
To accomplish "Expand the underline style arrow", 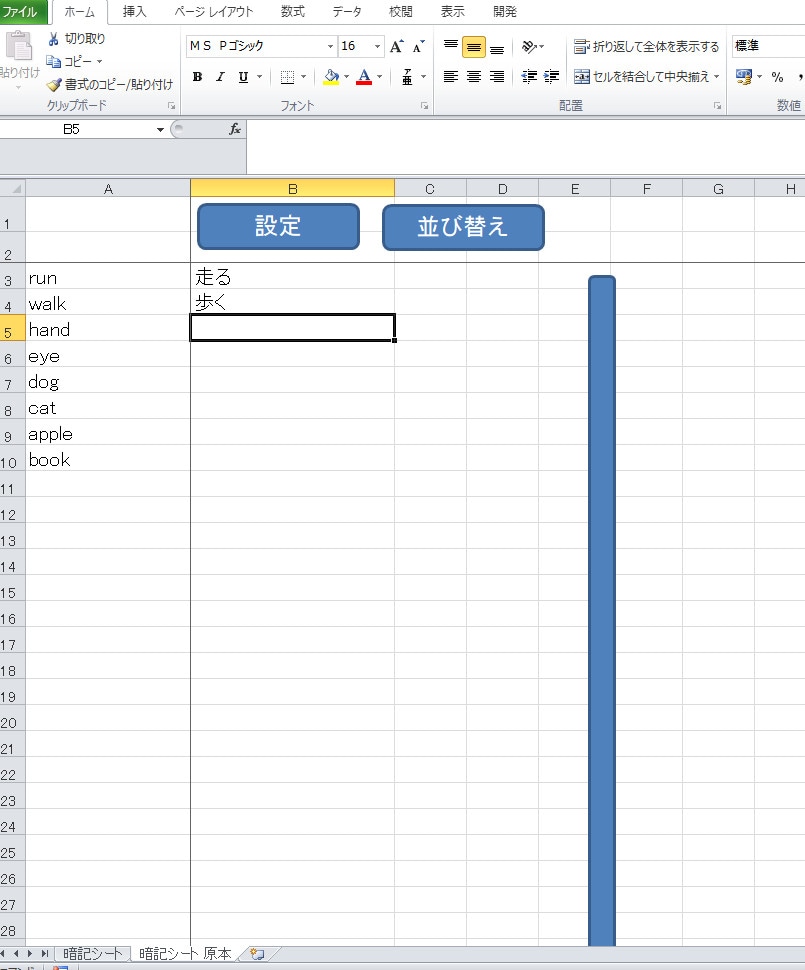I will click(259, 77).
